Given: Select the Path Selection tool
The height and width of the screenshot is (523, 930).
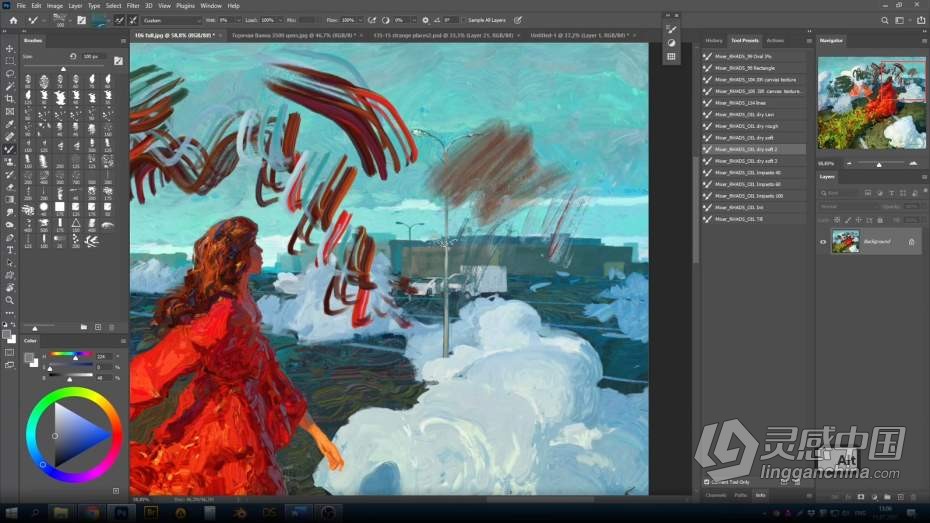Looking at the screenshot, I should tap(9, 262).
